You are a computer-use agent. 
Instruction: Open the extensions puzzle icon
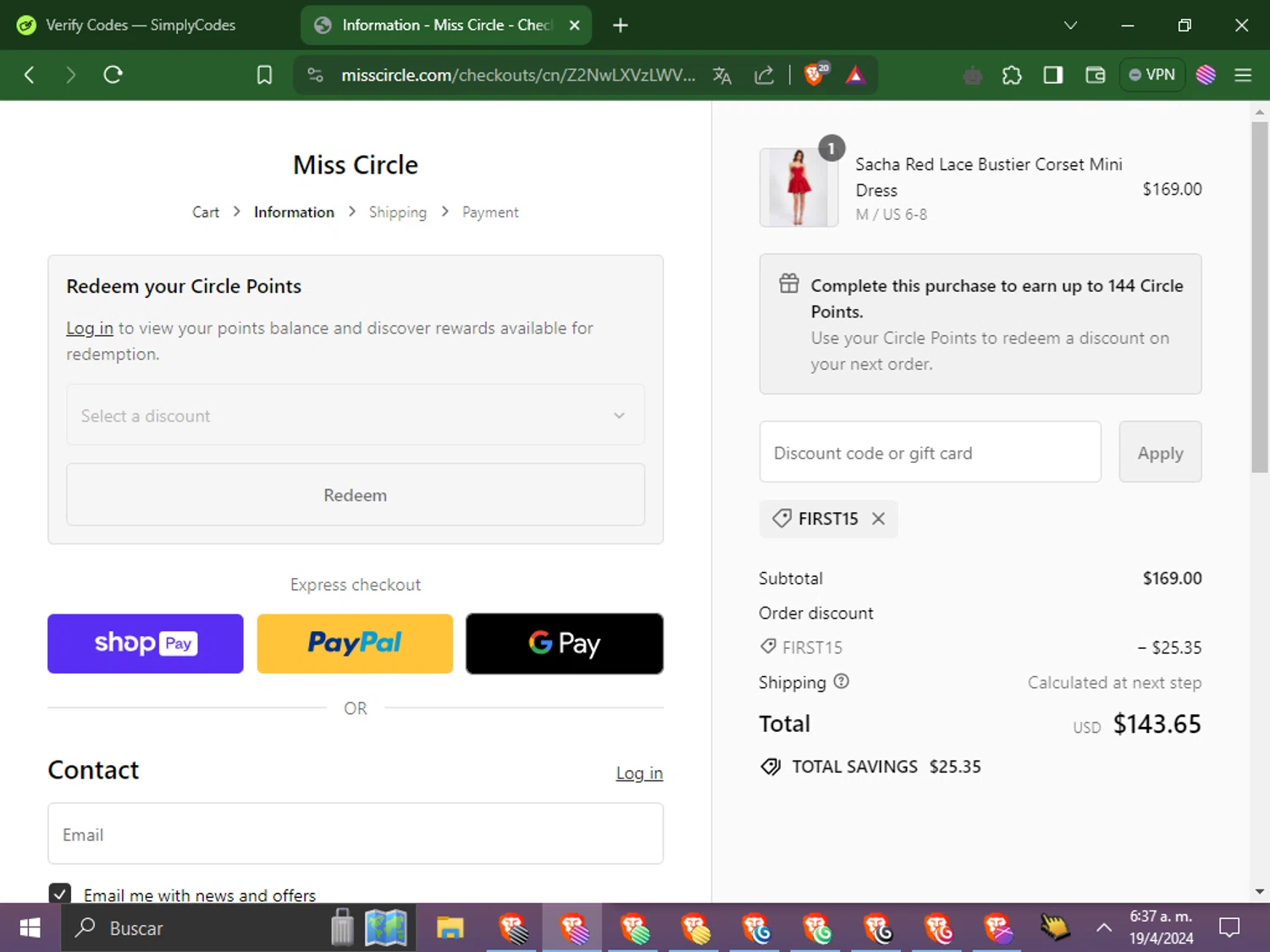(1012, 75)
